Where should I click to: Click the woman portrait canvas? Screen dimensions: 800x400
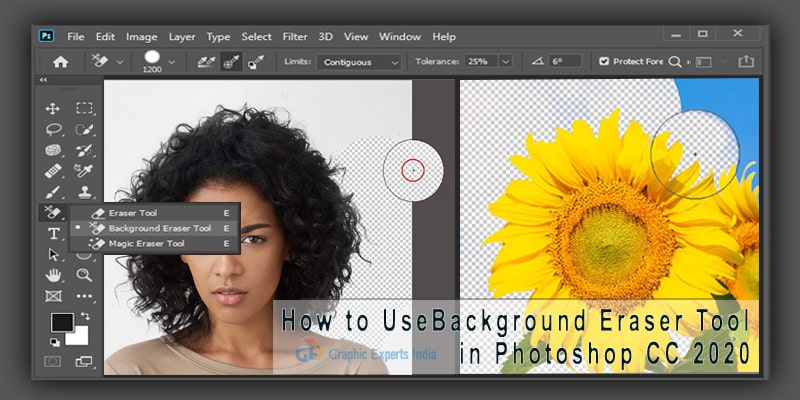point(258,227)
